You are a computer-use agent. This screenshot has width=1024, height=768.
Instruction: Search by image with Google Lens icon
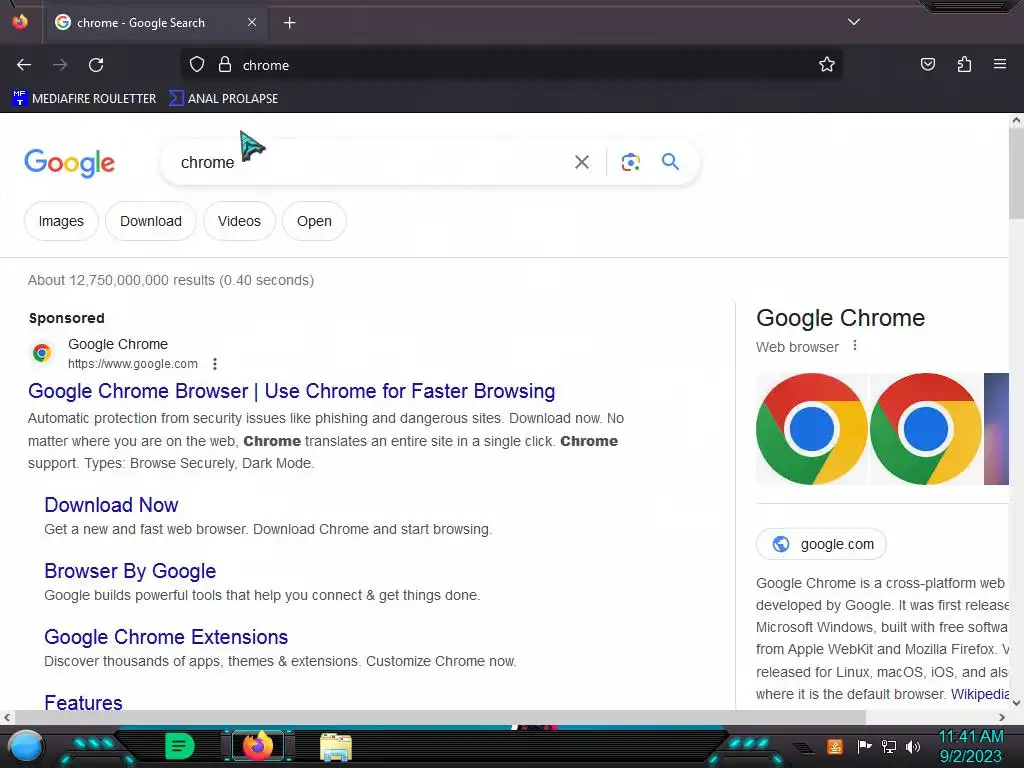tap(630, 162)
